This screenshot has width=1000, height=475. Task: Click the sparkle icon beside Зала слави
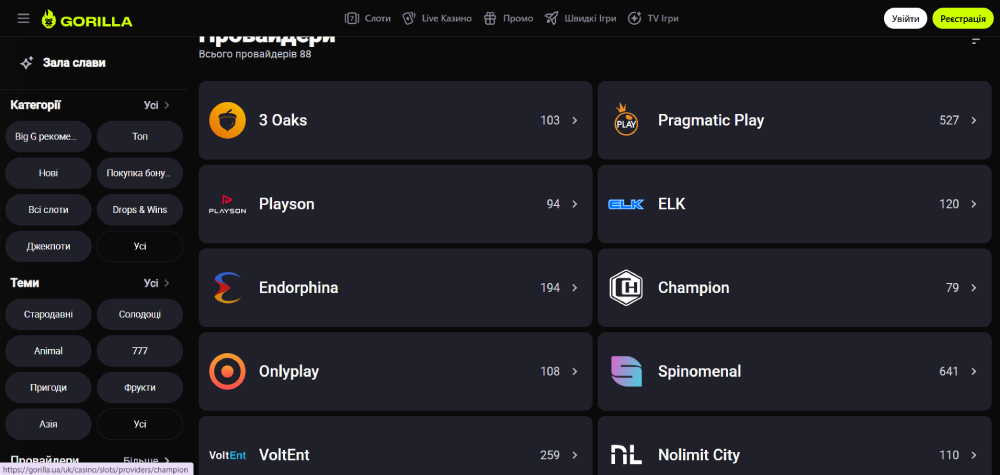click(27, 63)
